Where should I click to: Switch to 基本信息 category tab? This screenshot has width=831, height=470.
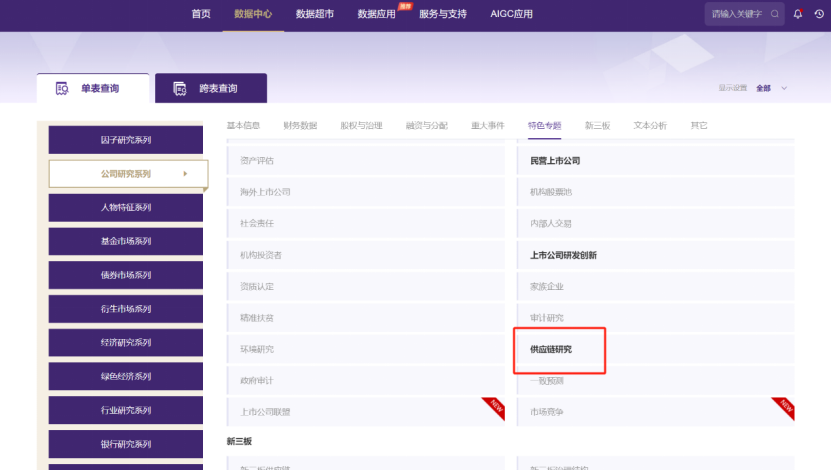tap(243, 126)
